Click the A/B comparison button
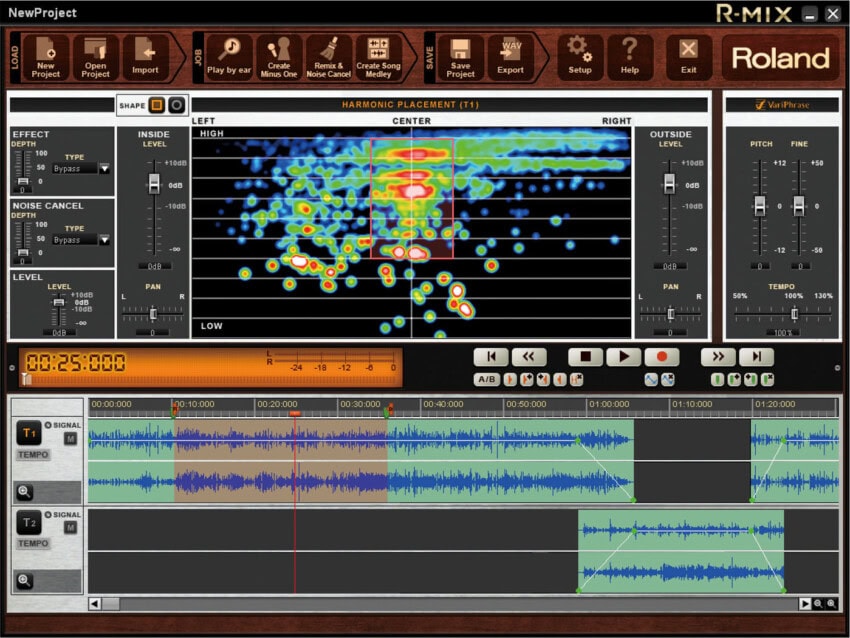This screenshot has height=638, width=850. [487, 380]
